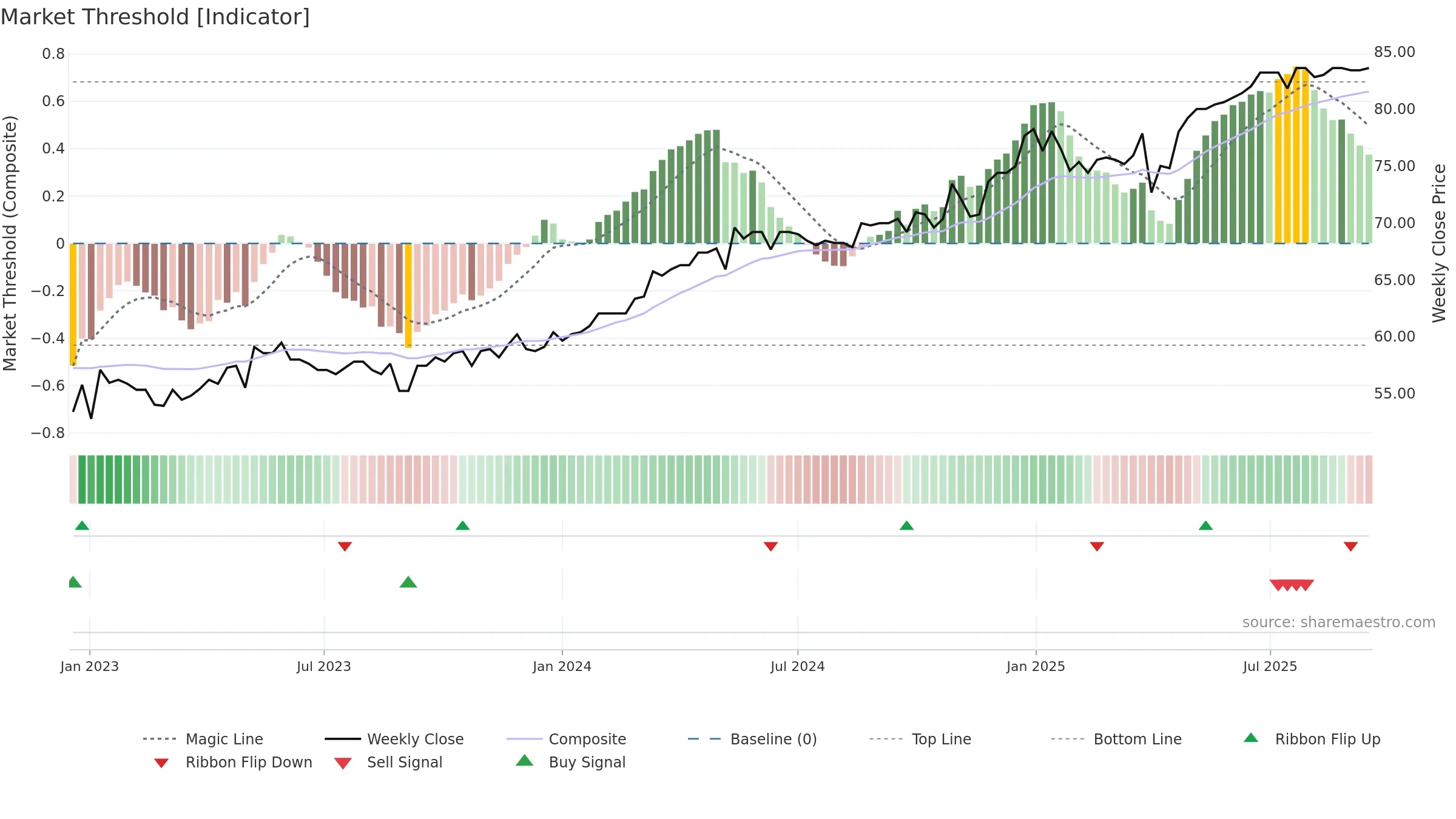1456x819 pixels.
Task: Click the yellow bar near September 2023
Action: coord(408,295)
